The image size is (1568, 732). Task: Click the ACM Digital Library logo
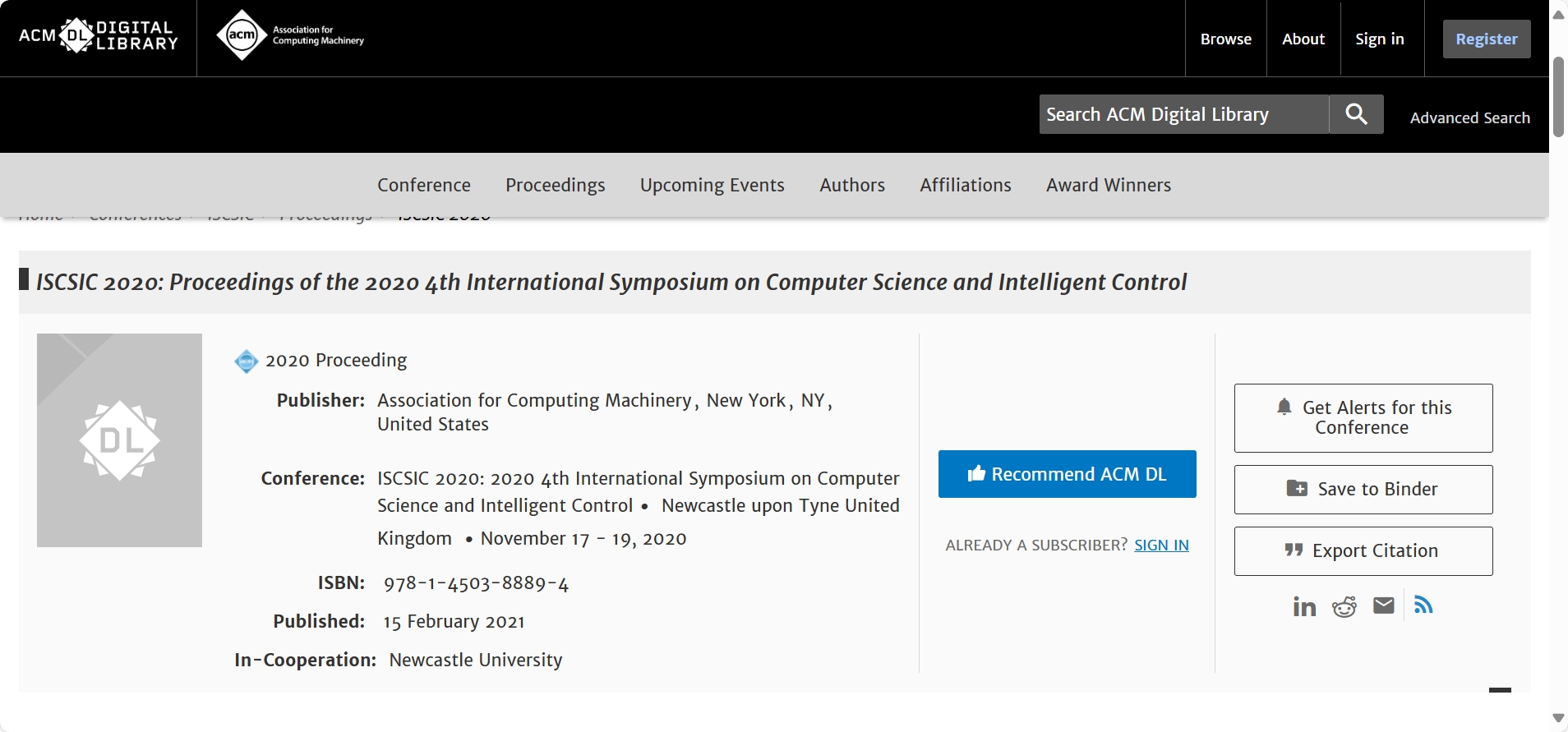(x=98, y=36)
